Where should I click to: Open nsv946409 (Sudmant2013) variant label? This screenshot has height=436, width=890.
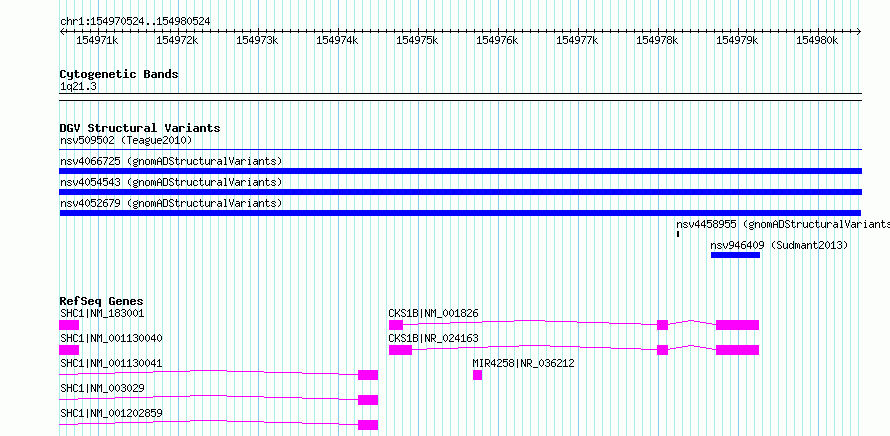(x=779, y=245)
